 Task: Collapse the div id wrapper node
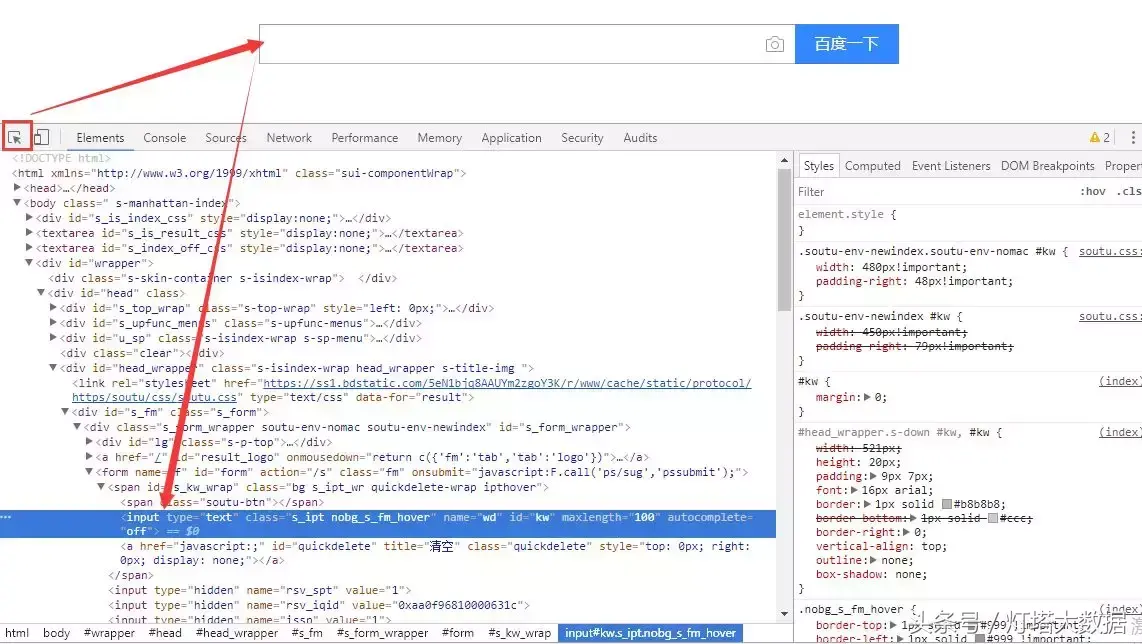(29, 262)
